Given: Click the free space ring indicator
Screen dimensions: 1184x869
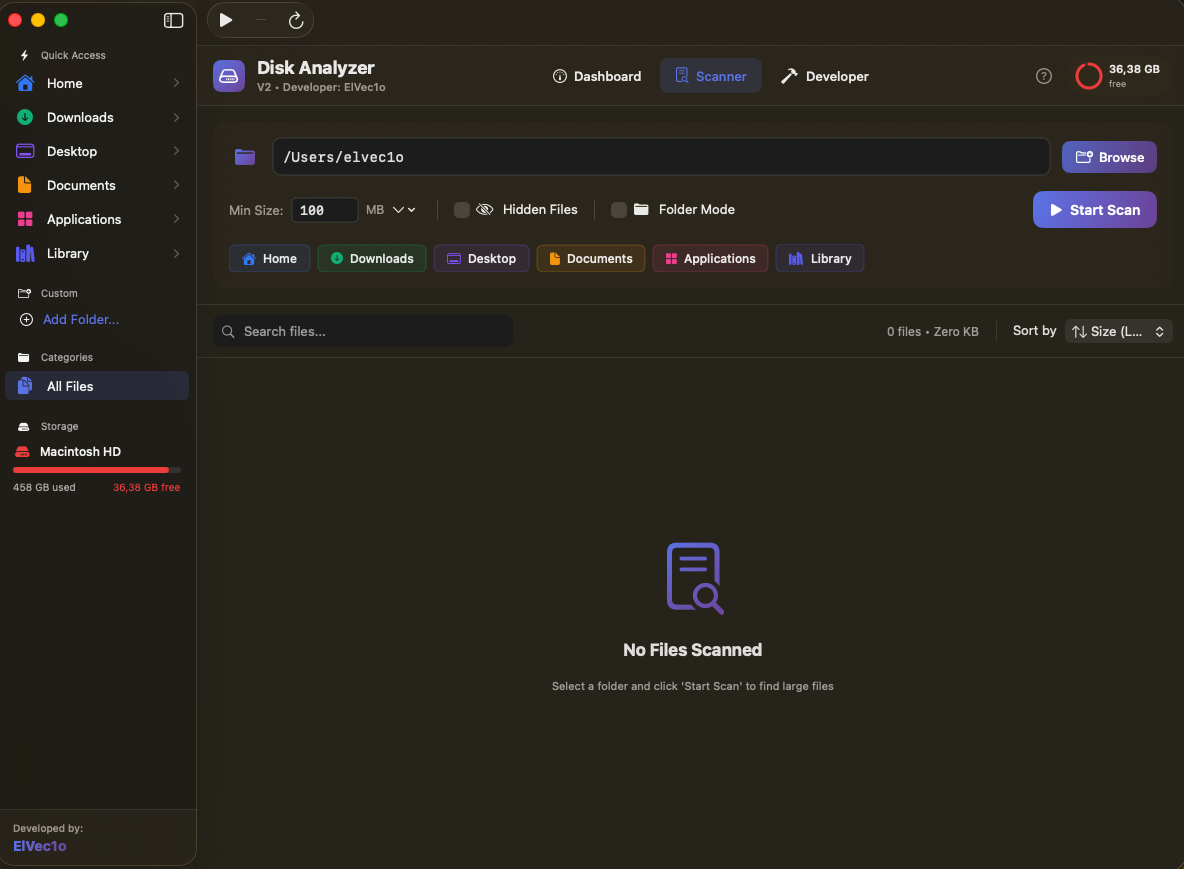Looking at the screenshot, I should point(1089,76).
